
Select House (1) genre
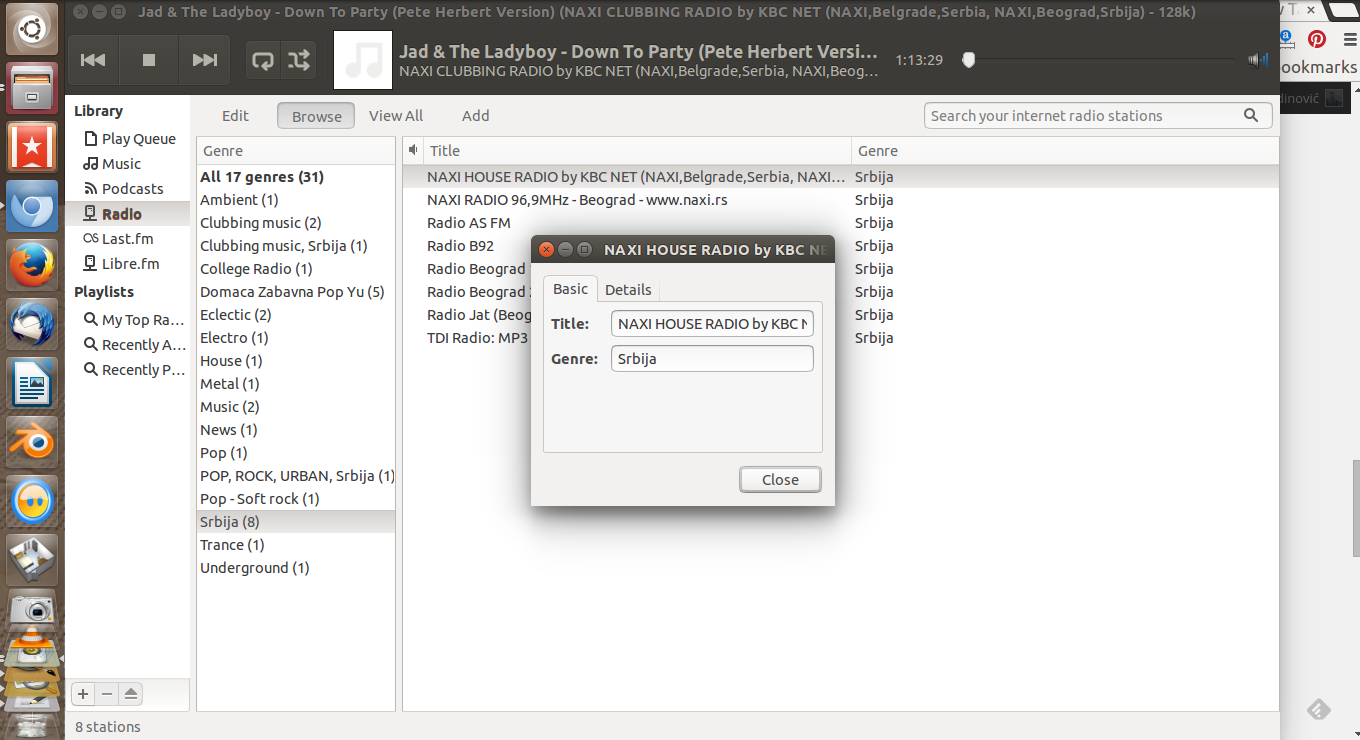coord(296,361)
